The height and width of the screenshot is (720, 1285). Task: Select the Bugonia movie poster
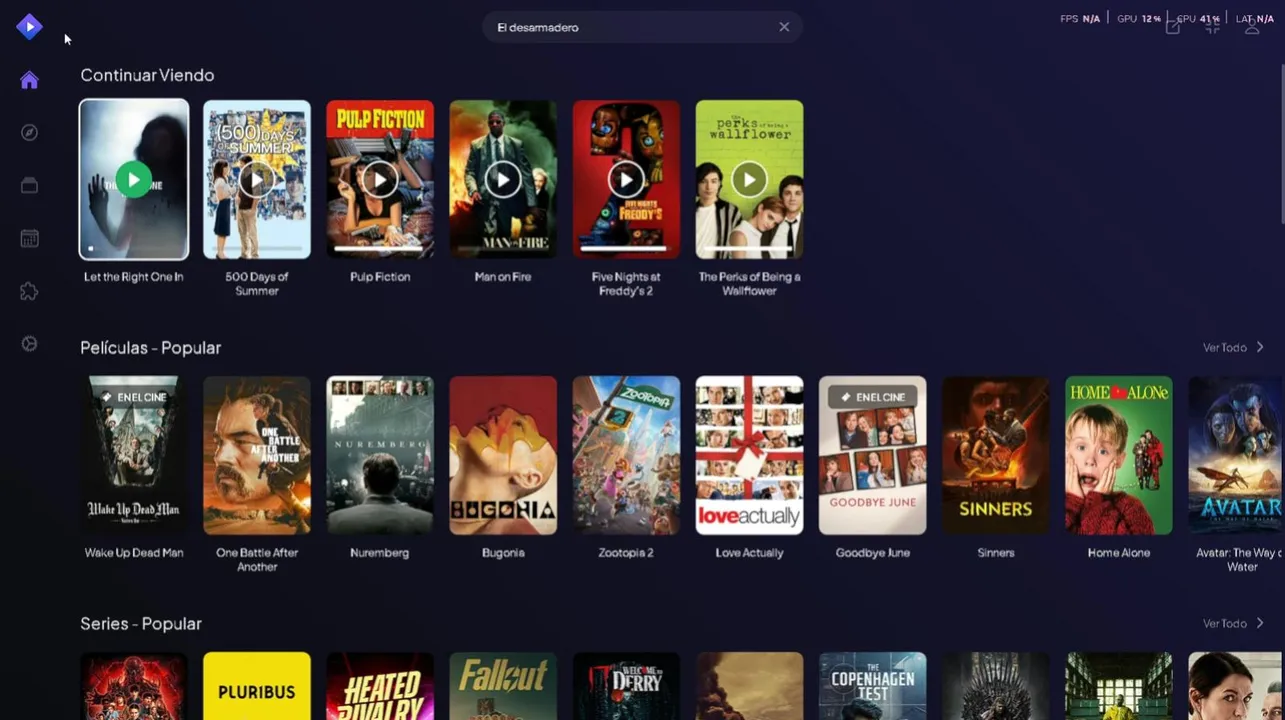point(503,455)
